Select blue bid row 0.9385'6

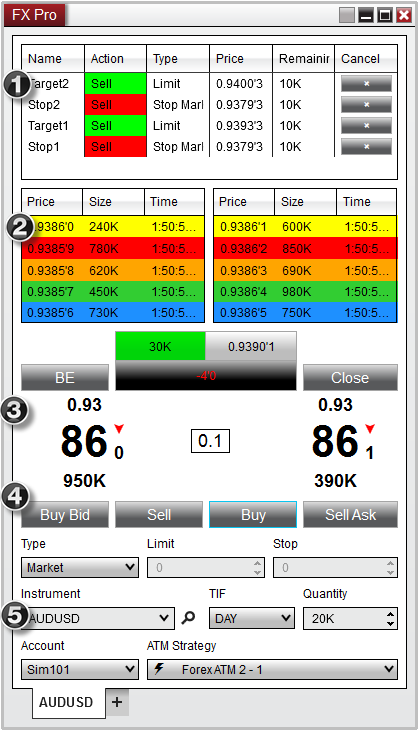113,312
